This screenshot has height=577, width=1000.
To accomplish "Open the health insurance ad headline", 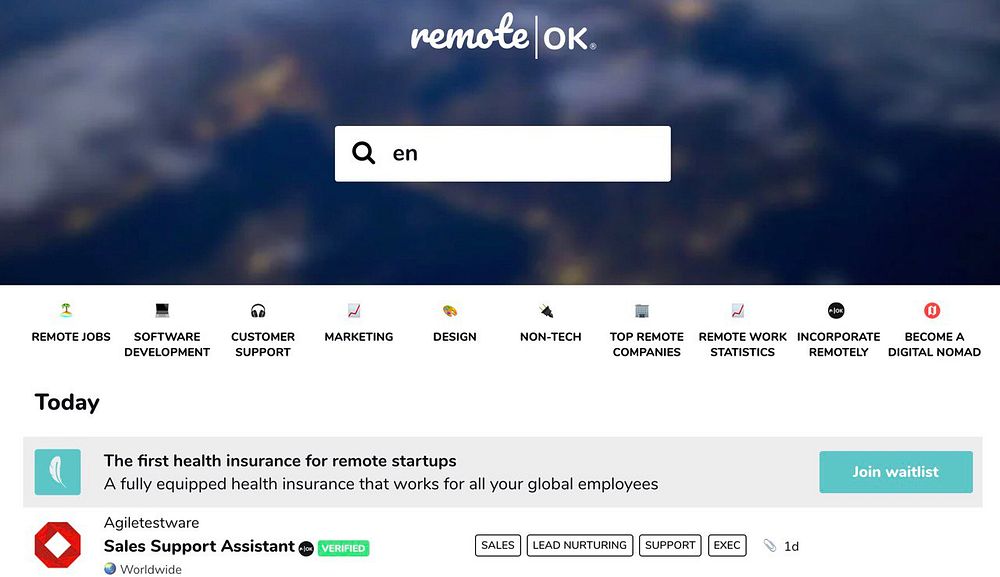I will [x=280, y=460].
